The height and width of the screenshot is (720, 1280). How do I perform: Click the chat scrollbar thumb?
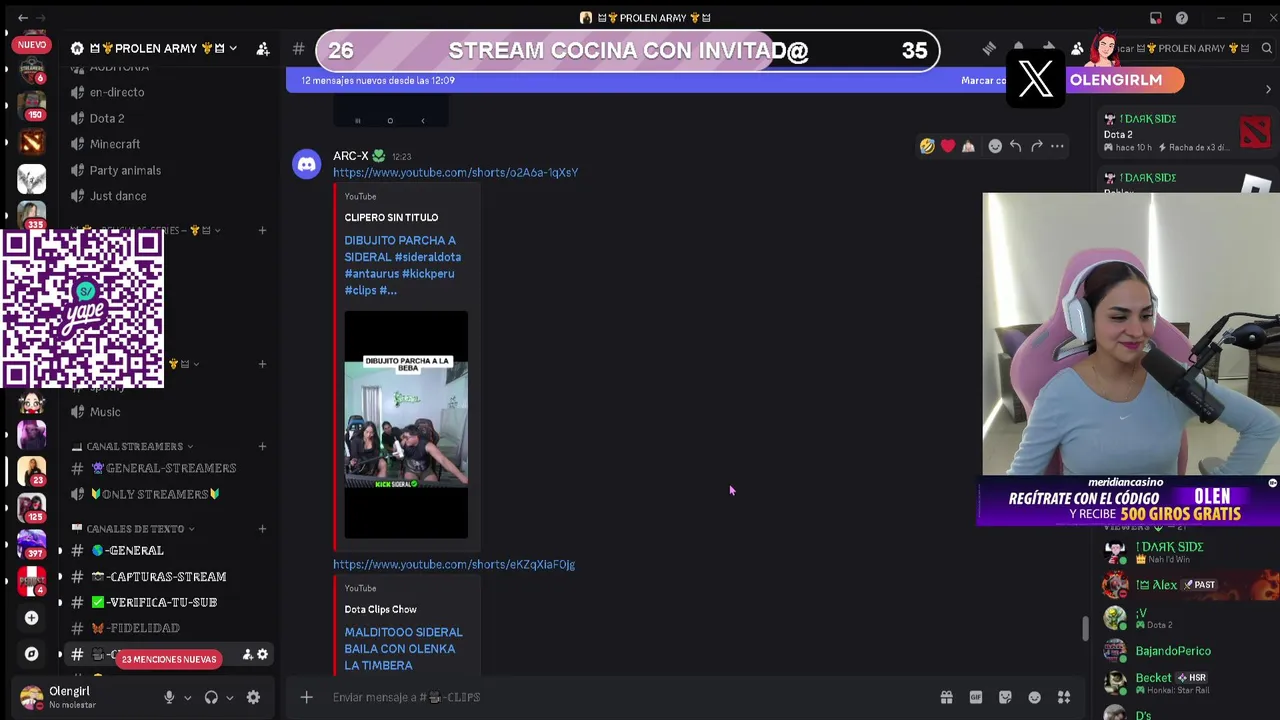1084,628
